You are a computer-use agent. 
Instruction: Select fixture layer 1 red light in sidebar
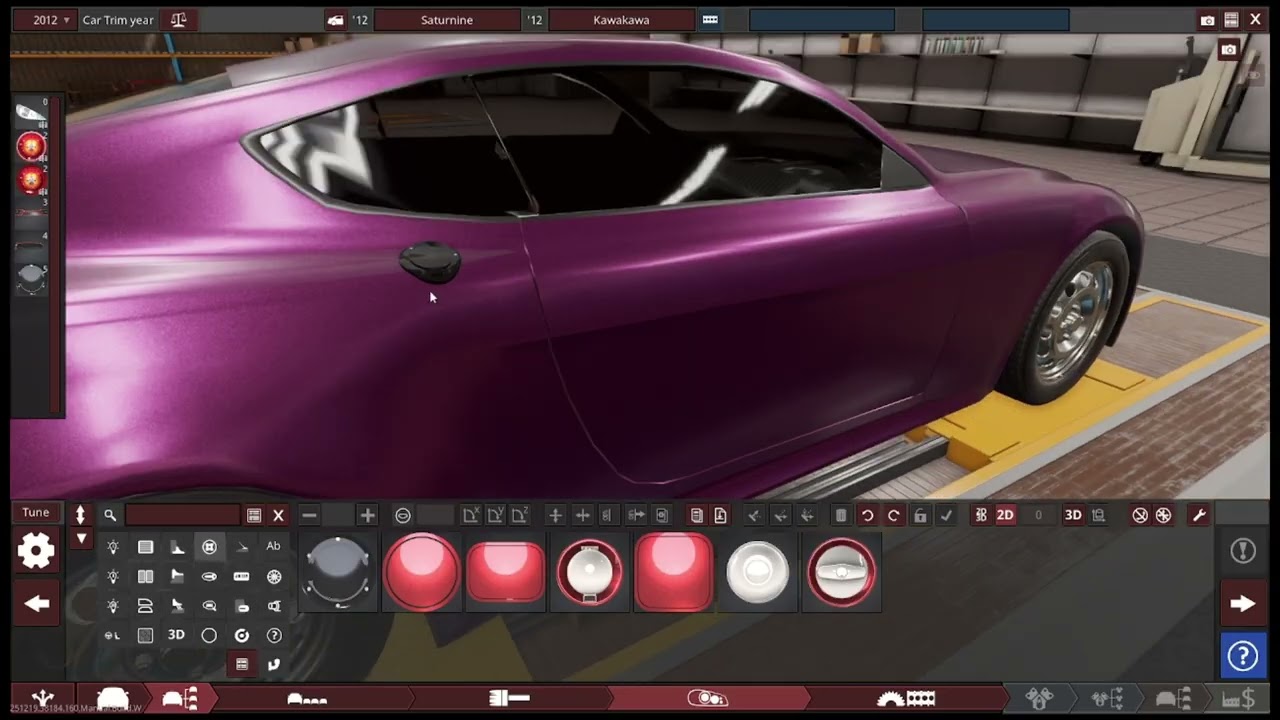31,147
